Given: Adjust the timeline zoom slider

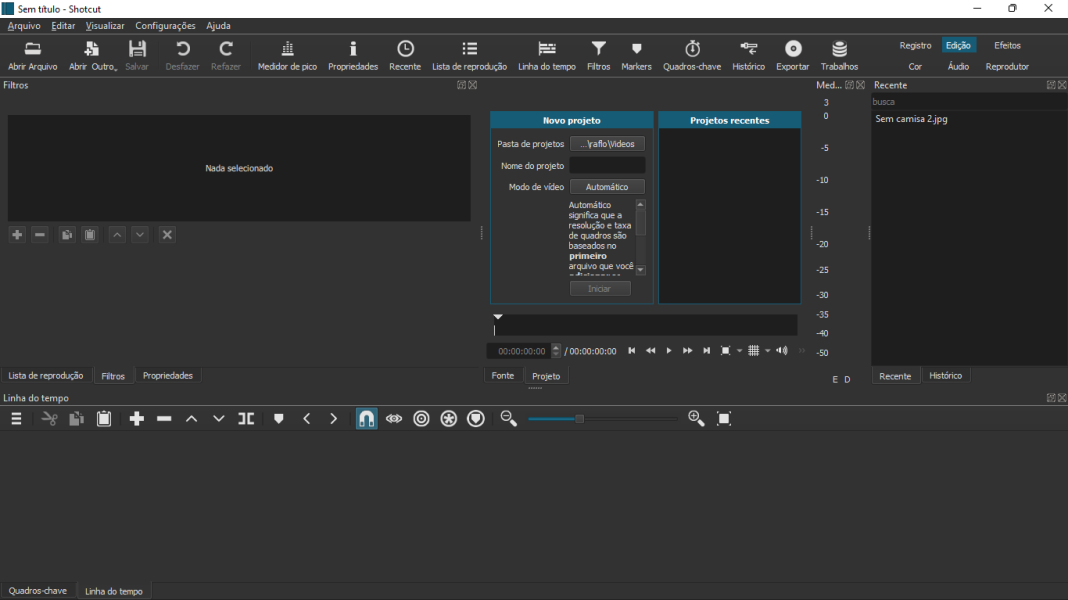Looking at the screenshot, I should point(580,419).
